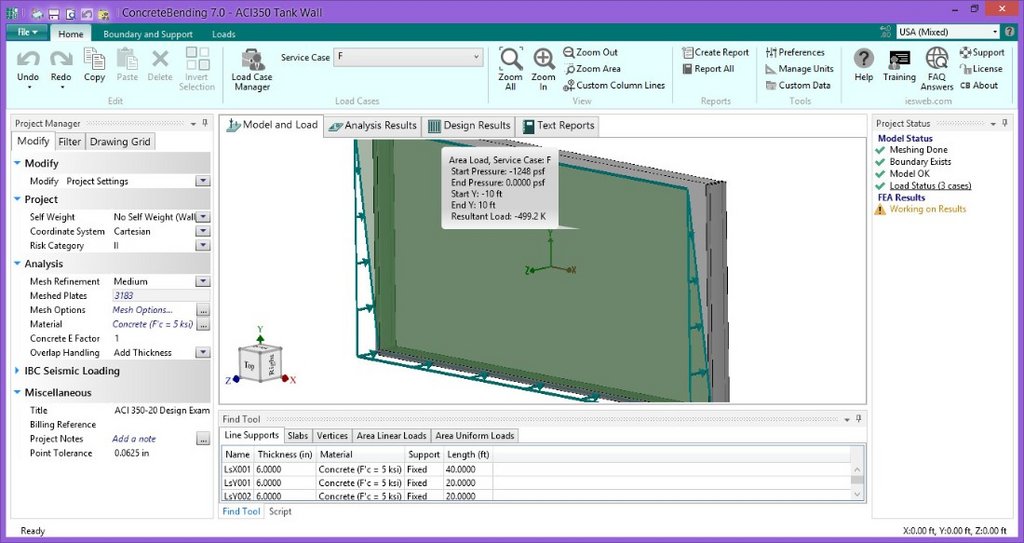1024x543 pixels.
Task: Collapse the Miscellaneous section
Action: point(18,392)
